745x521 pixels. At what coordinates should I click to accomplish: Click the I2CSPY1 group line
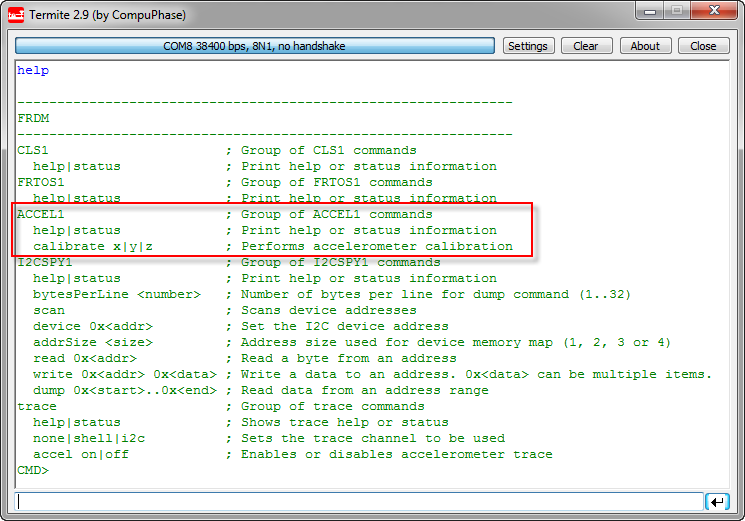45,262
